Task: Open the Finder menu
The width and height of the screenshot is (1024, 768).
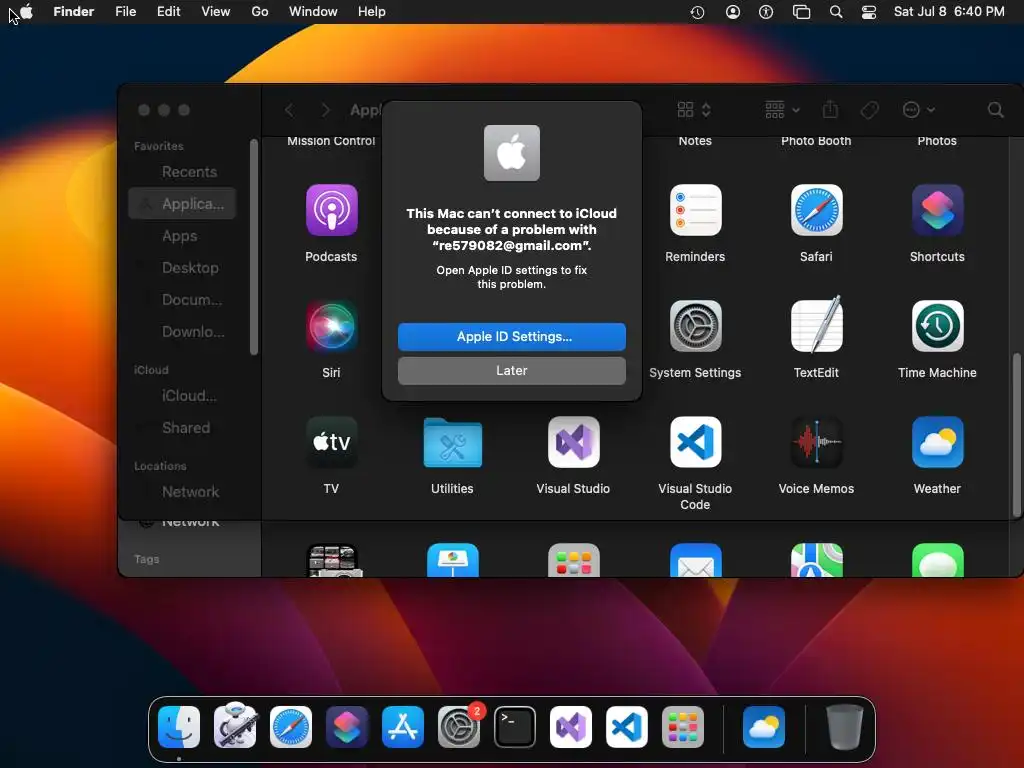Action: pyautogui.click(x=74, y=12)
